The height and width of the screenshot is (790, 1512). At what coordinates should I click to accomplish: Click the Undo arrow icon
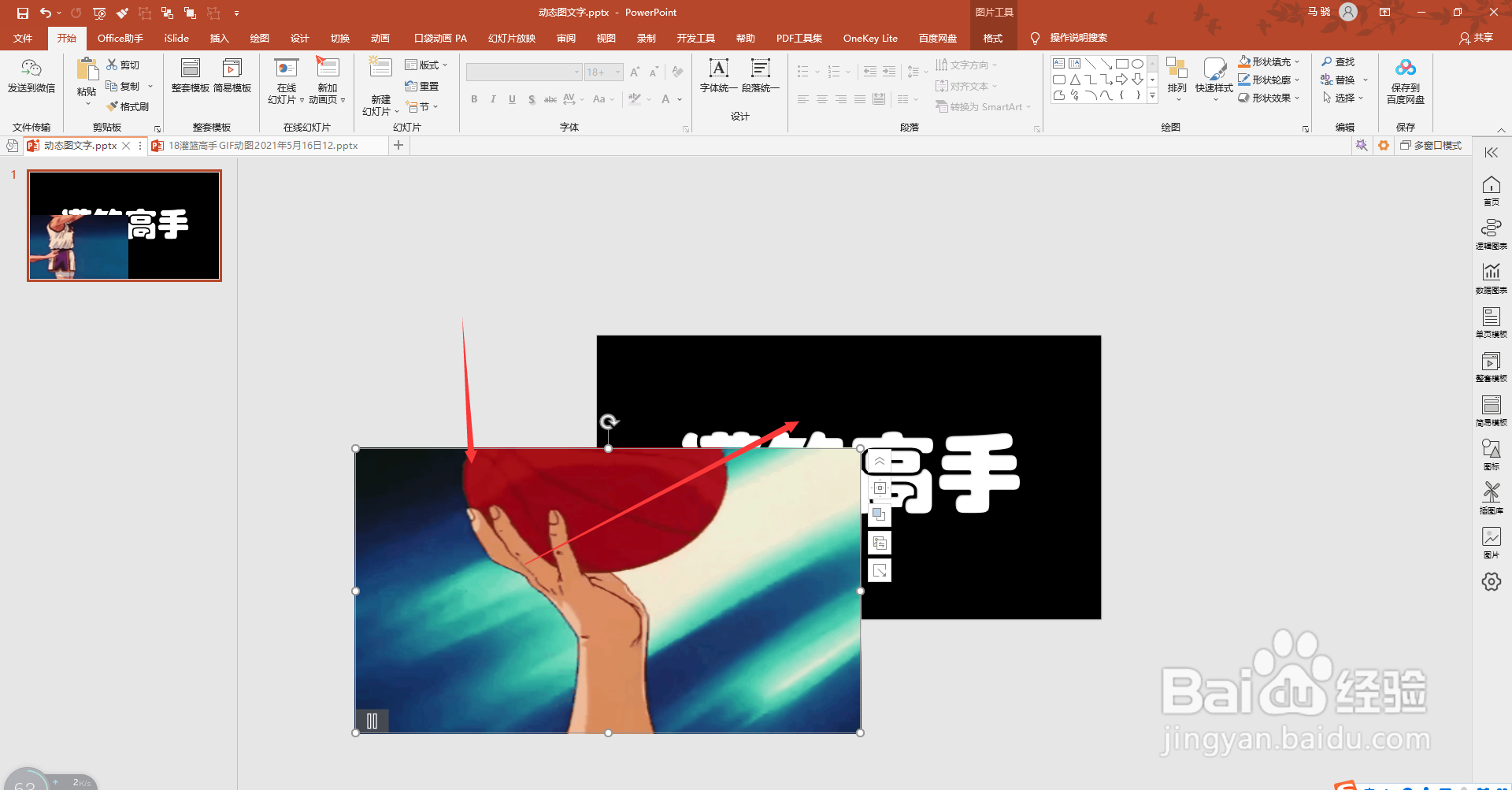point(46,13)
